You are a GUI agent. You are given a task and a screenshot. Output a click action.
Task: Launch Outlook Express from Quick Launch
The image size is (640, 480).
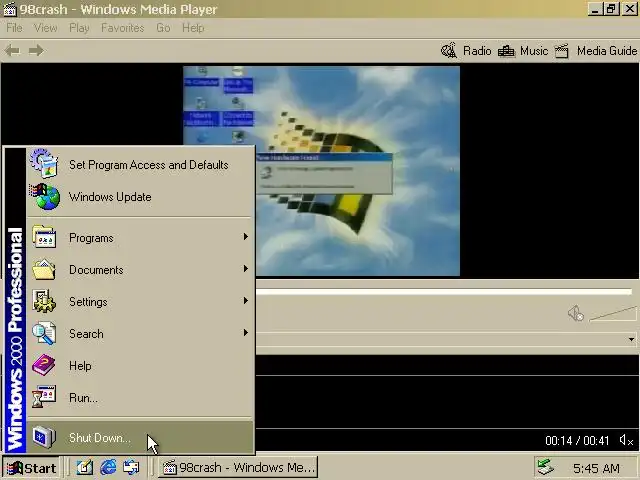(x=131, y=467)
